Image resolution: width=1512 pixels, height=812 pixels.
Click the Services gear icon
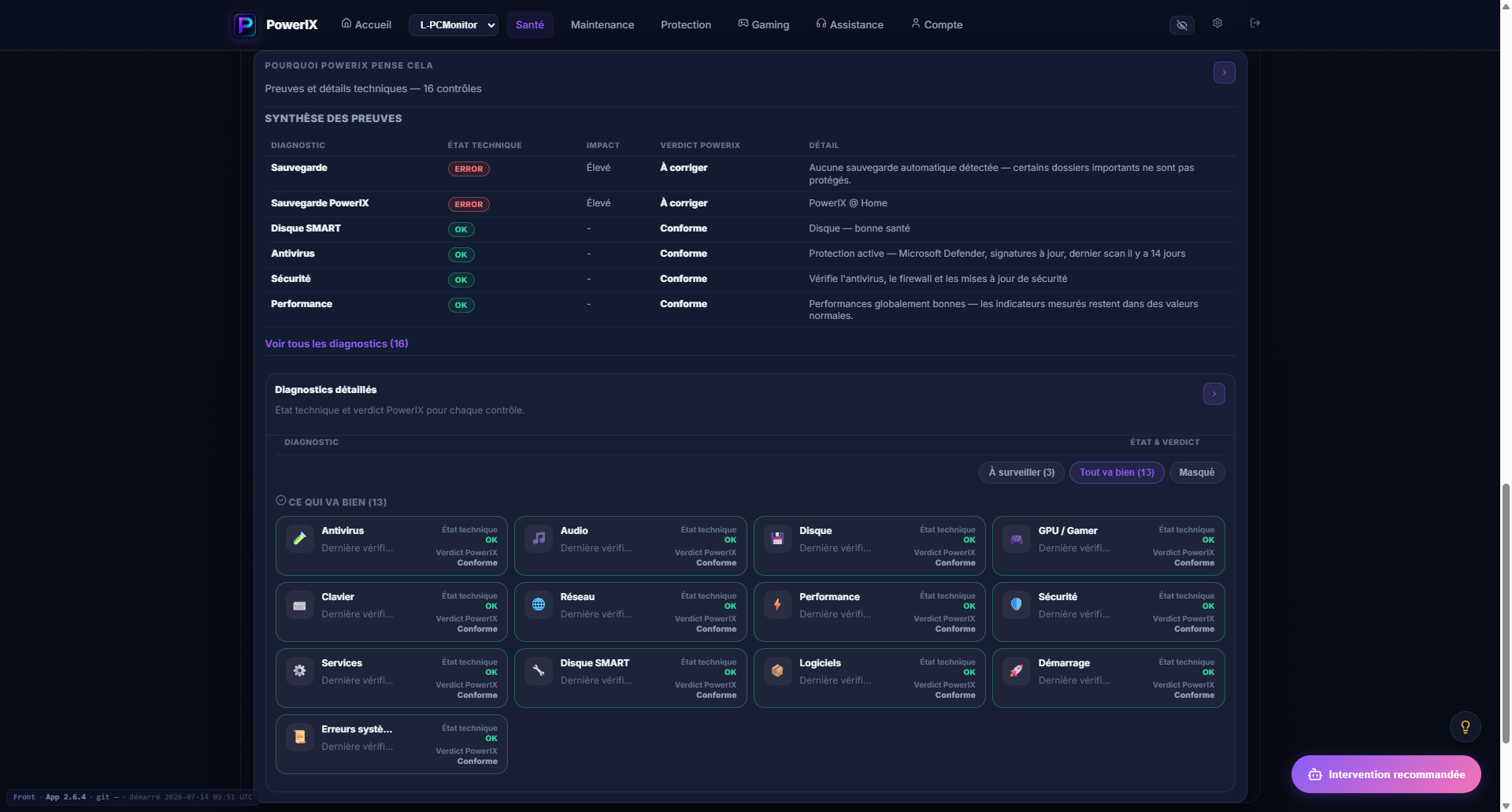[x=299, y=671]
